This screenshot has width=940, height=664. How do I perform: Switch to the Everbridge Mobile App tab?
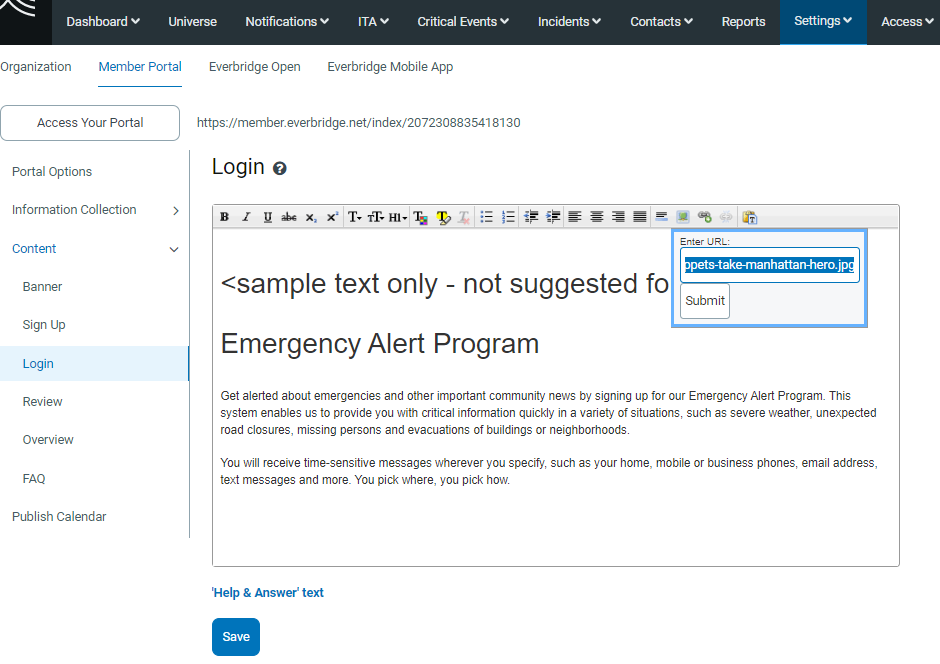point(390,67)
